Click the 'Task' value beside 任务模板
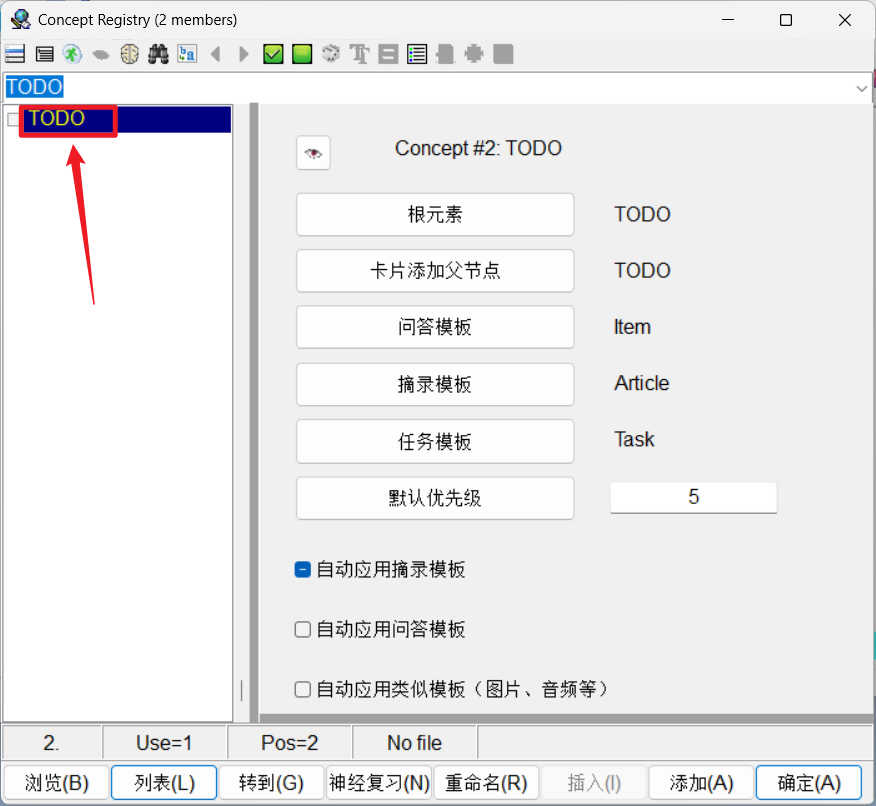This screenshot has height=806, width=876. [x=634, y=440]
